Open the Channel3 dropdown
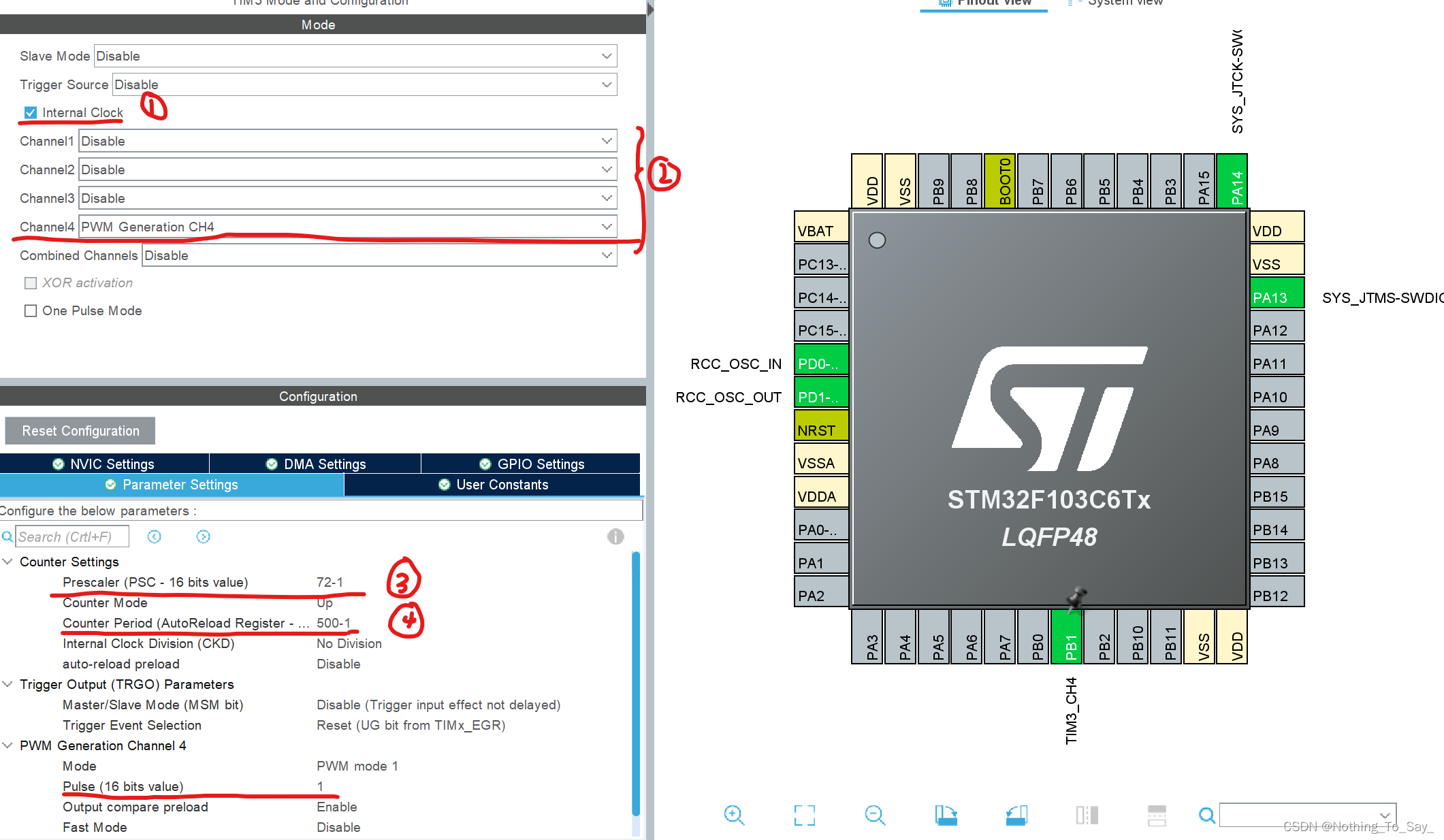The width and height of the screenshot is (1444, 840). point(348,198)
